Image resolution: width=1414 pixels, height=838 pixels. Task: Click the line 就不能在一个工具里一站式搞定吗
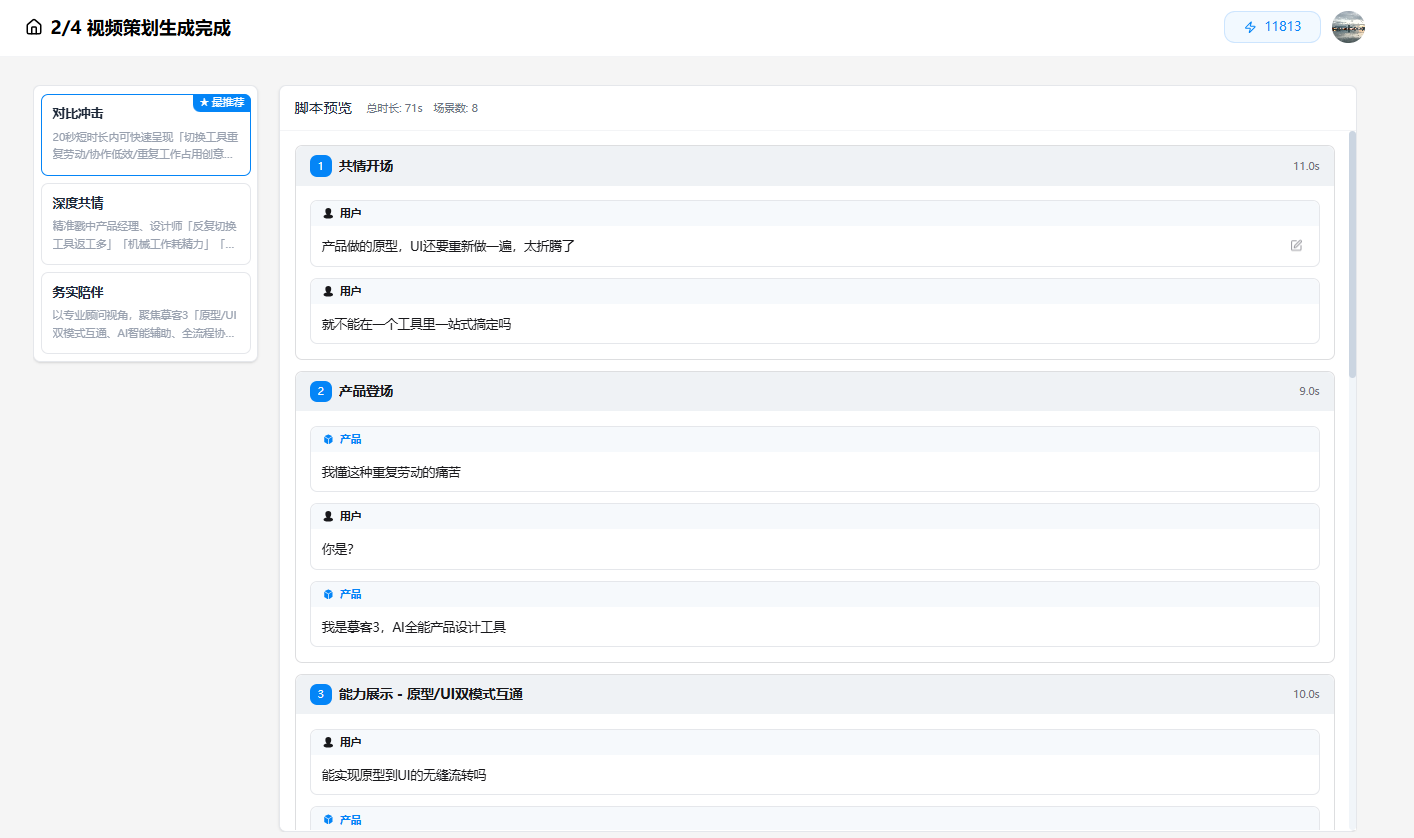pos(416,324)
